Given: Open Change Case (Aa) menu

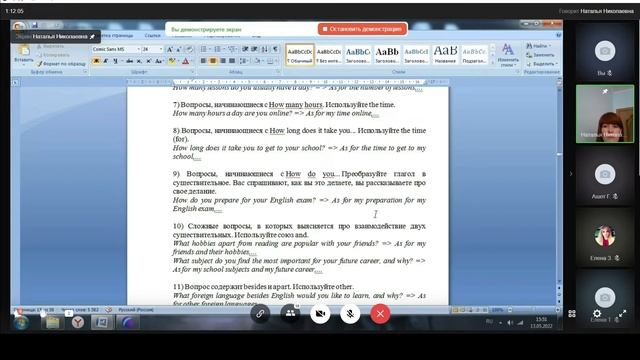Looking at the screenshot, I should (x=159, y=61).
